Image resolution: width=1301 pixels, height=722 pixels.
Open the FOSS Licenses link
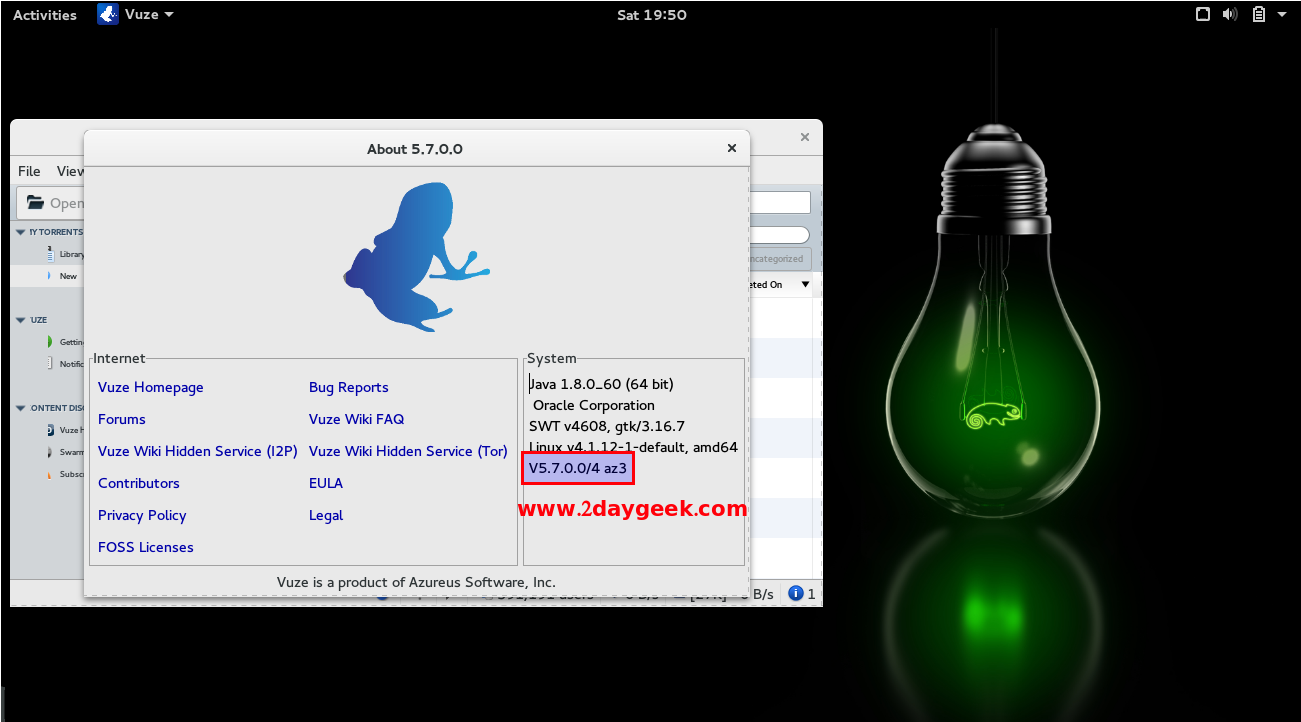(x=146, y=547)
